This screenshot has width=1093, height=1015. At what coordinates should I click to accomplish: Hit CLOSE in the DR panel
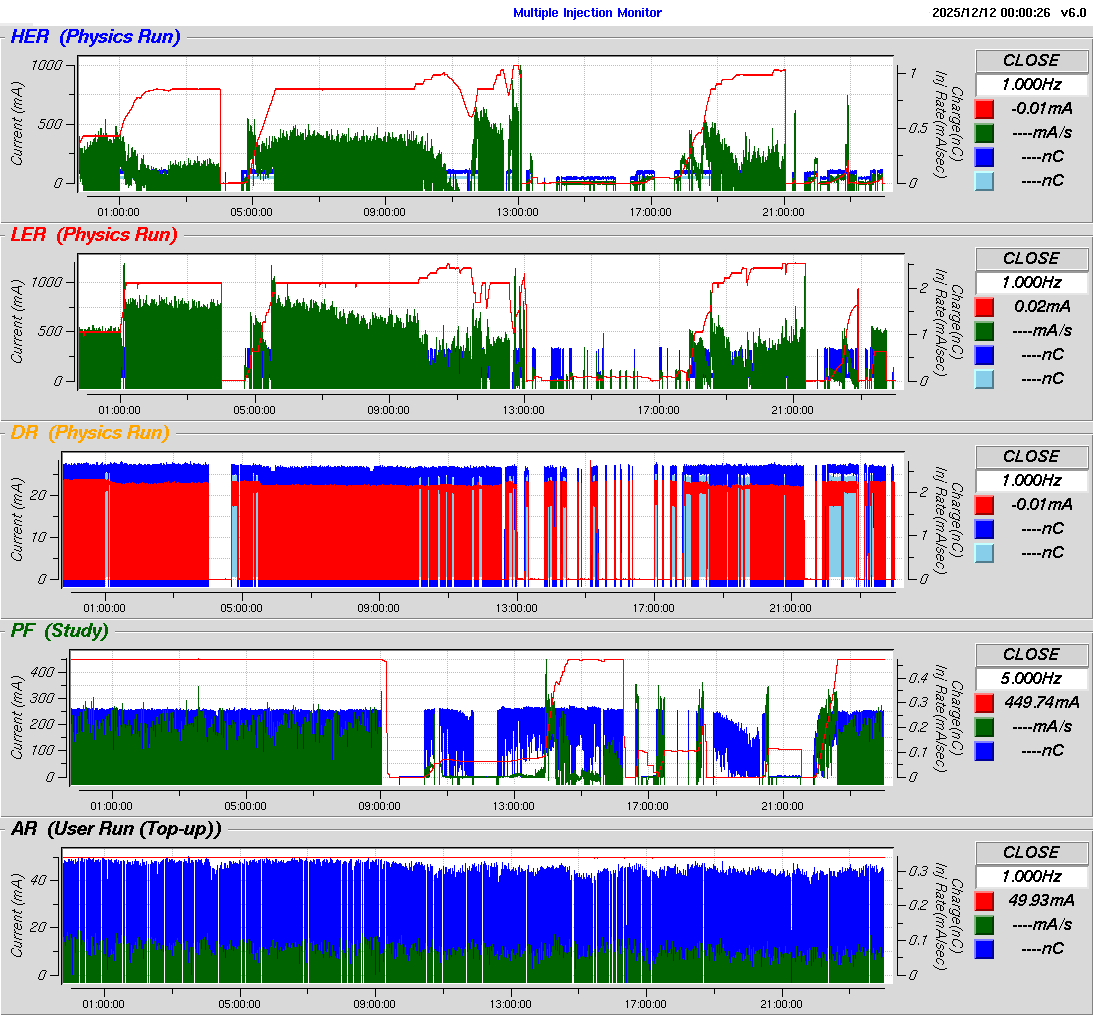coord(1031,456)
